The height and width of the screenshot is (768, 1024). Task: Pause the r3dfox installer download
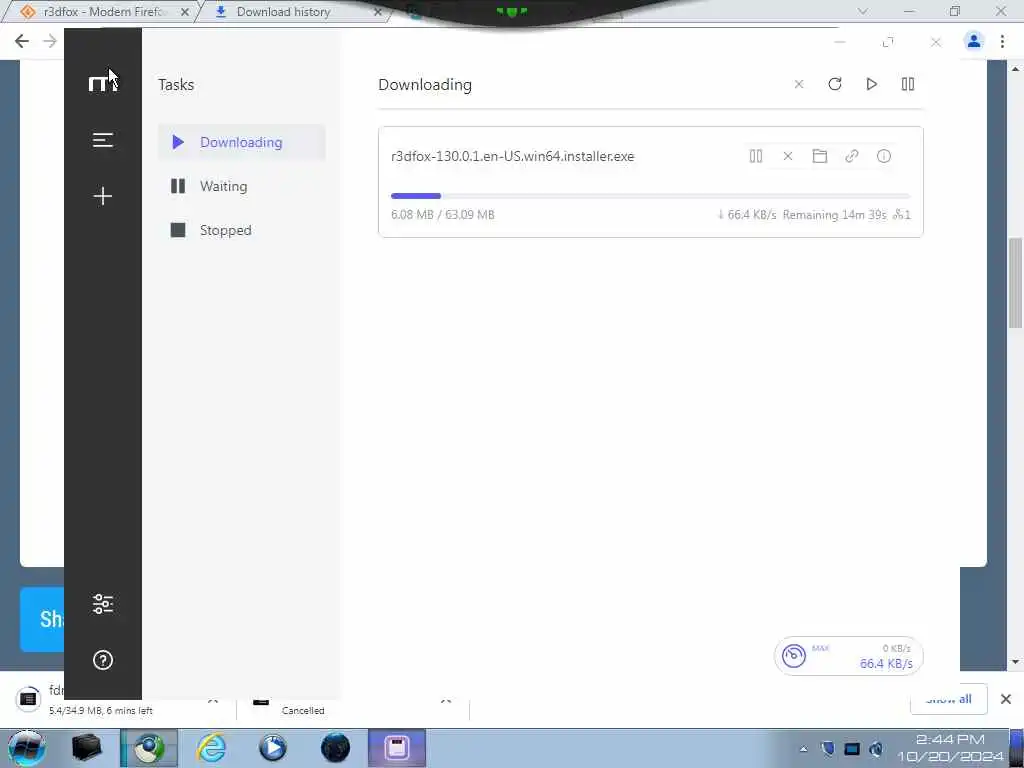click(756, 156)
